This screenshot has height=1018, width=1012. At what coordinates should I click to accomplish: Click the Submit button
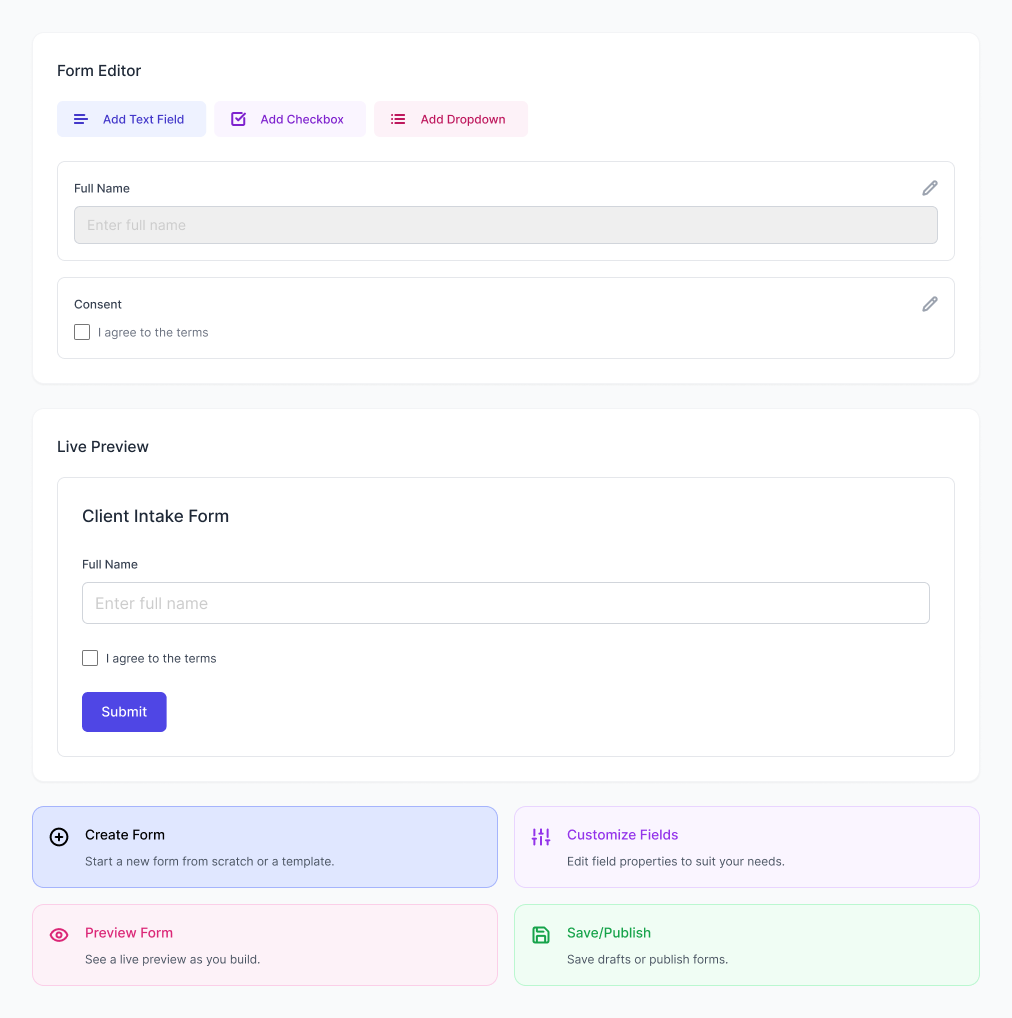pyautogui.click(x=124, y=711)
